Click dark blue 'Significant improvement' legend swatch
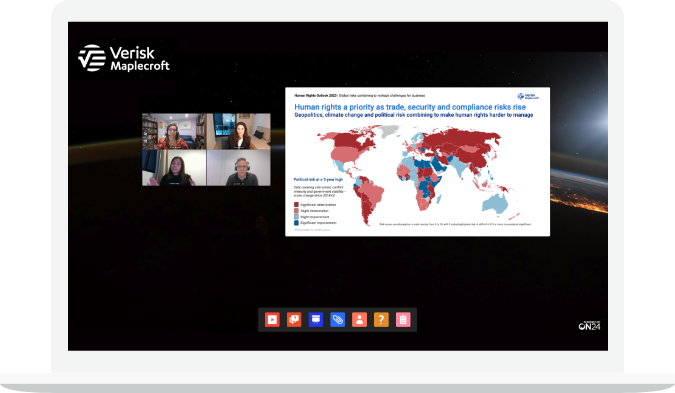This screenshot has height=393, width=675. pos(296,223)
